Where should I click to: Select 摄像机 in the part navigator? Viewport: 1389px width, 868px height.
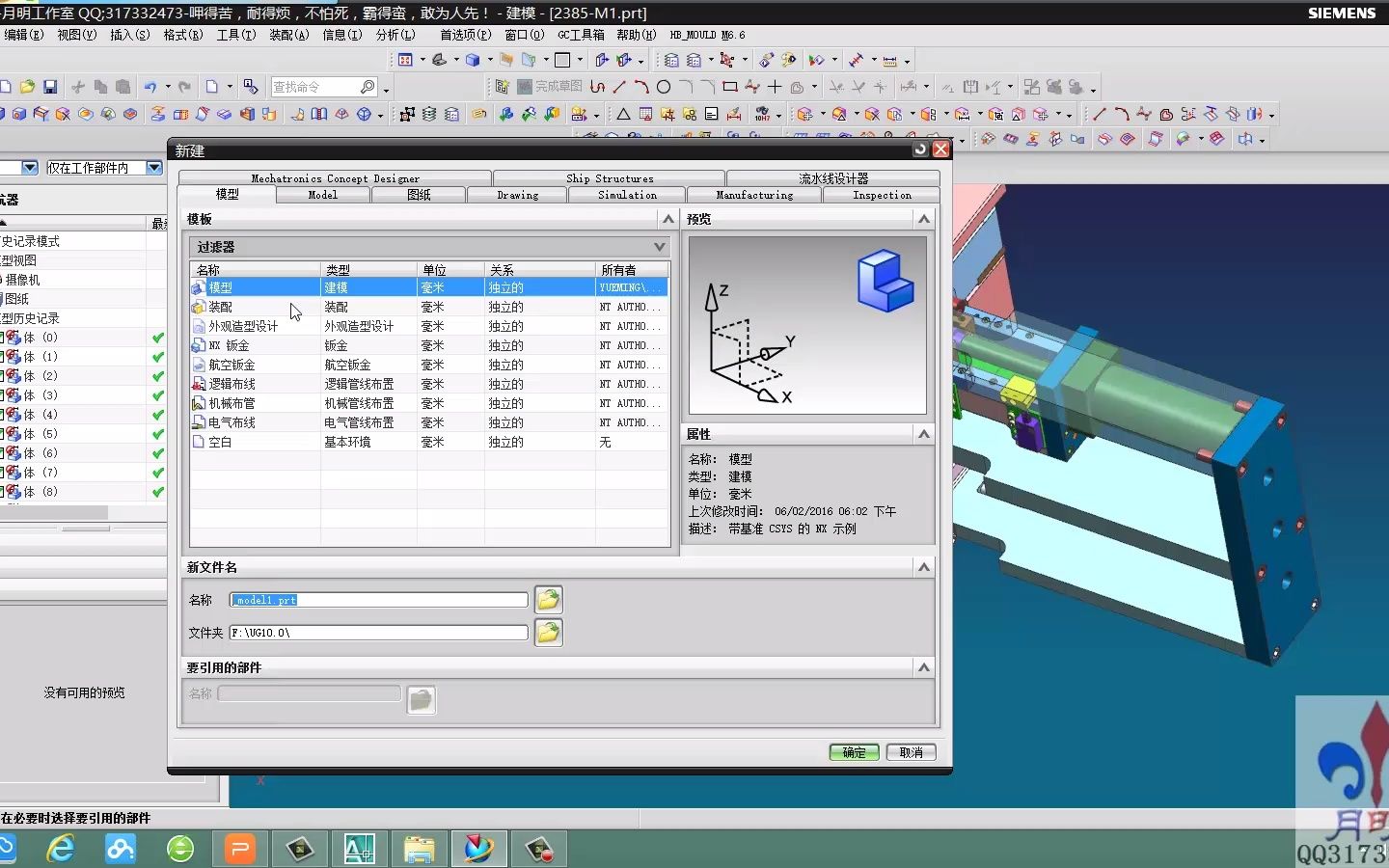coord(23,280)
